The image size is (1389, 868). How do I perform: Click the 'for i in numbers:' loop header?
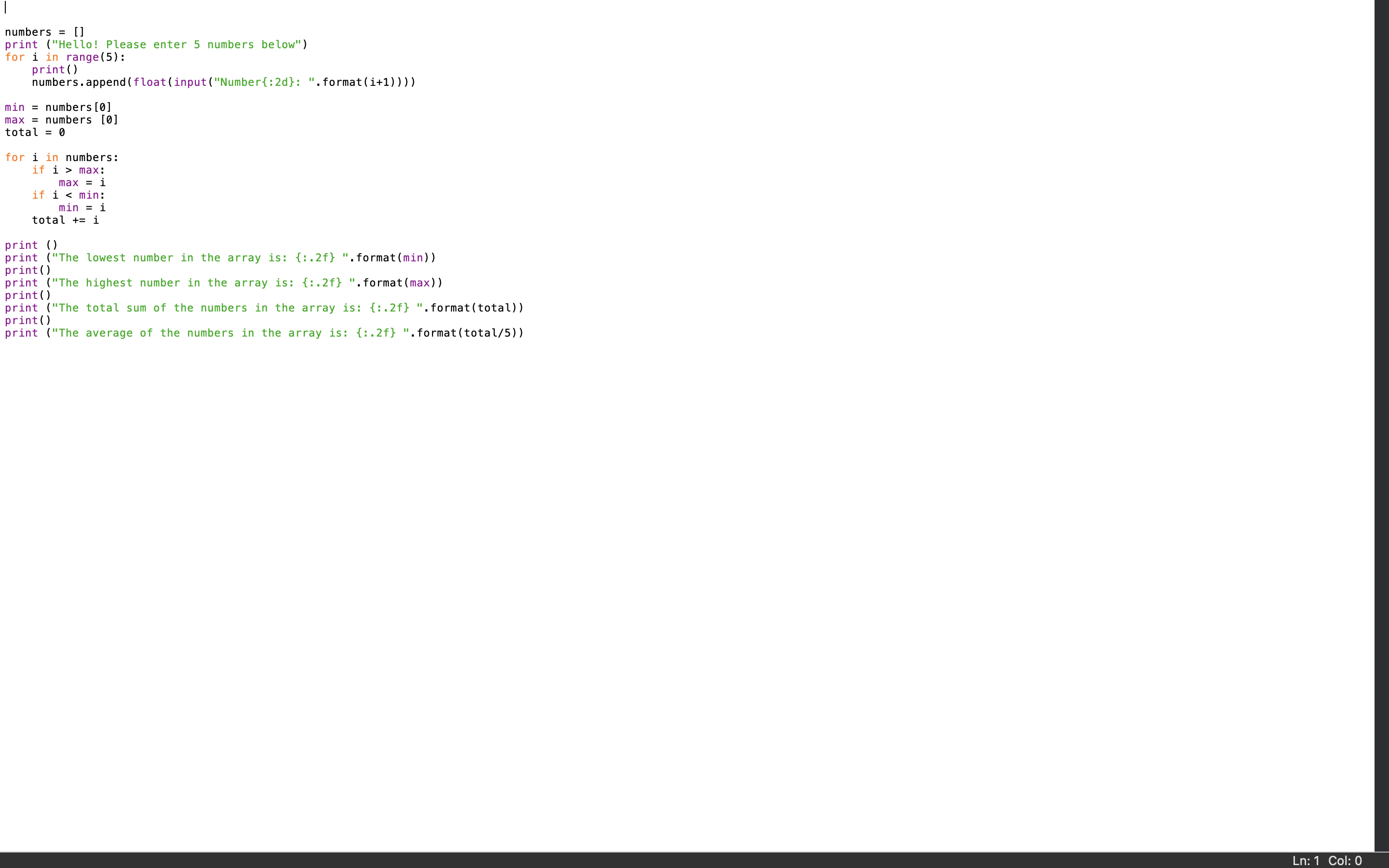coord(61,158)
